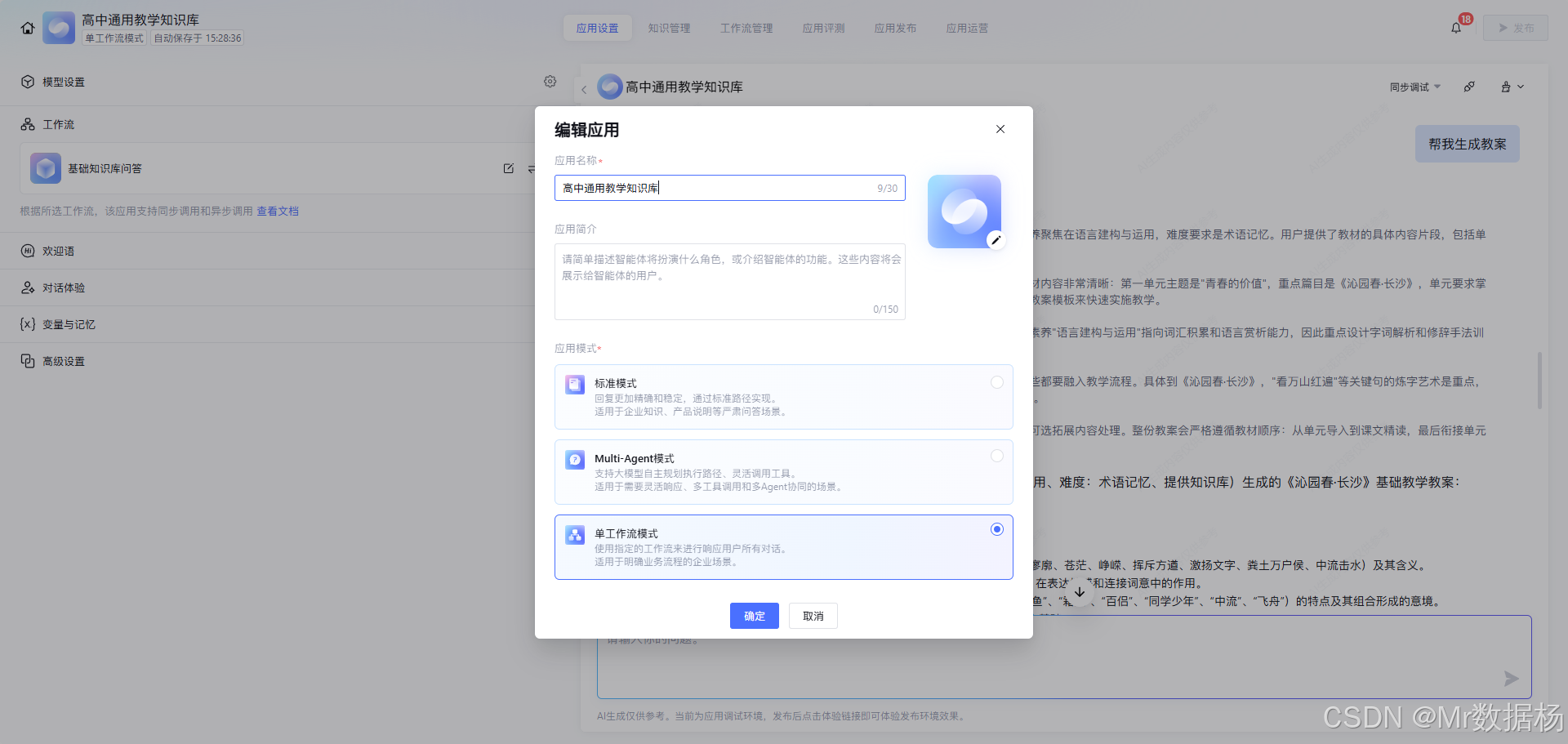Collapse panel using back chevron beside app title
1568x744 pixels.
tap(584, 87)
